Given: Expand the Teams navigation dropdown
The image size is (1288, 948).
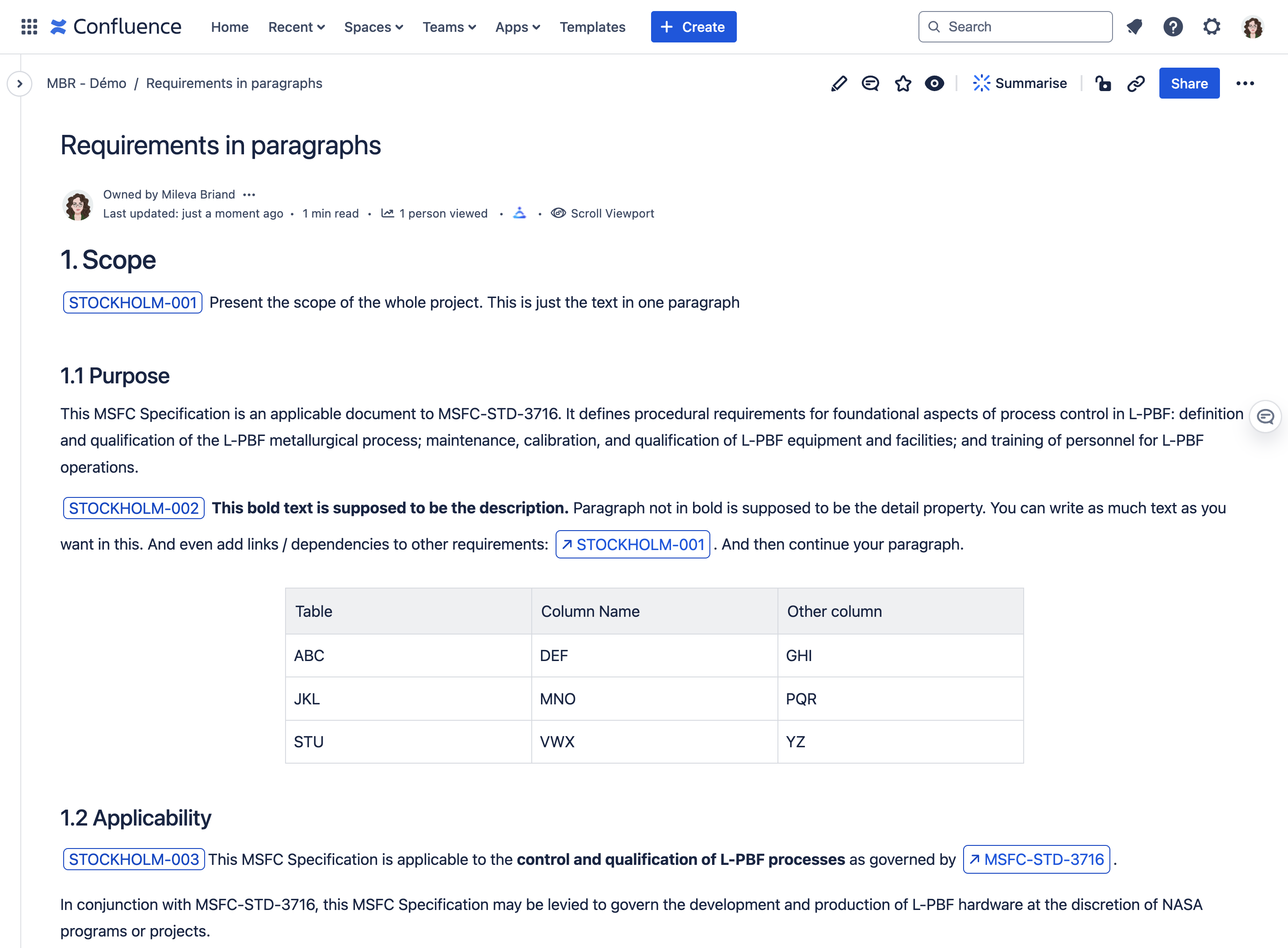Looking at the screenshot, I should pyautogui.click(x=449, y=27).
